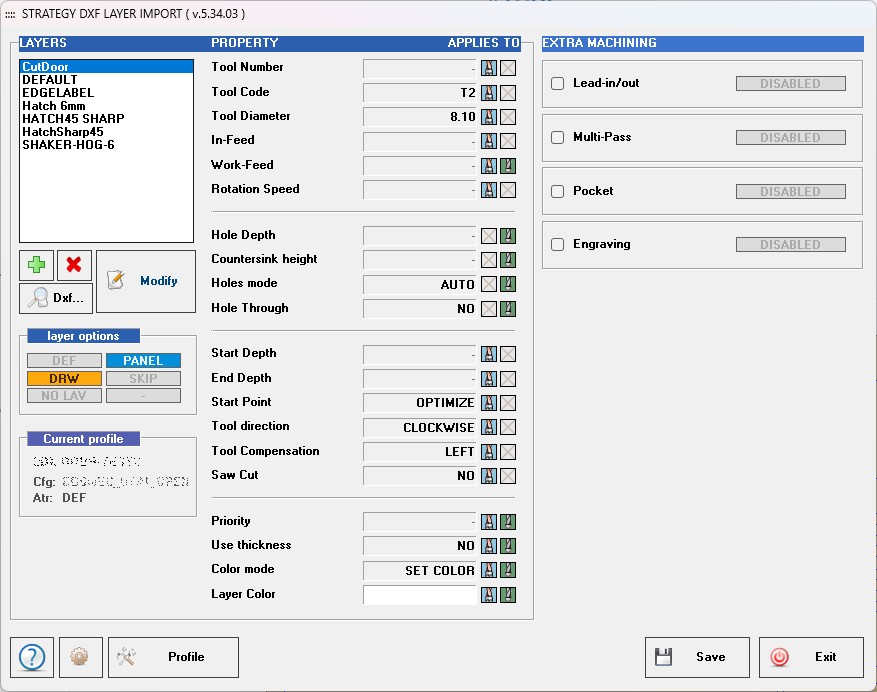877x692 pixels.
Task: Select the SHAKER-HOG-6 layer
Action: pos(68,145)
